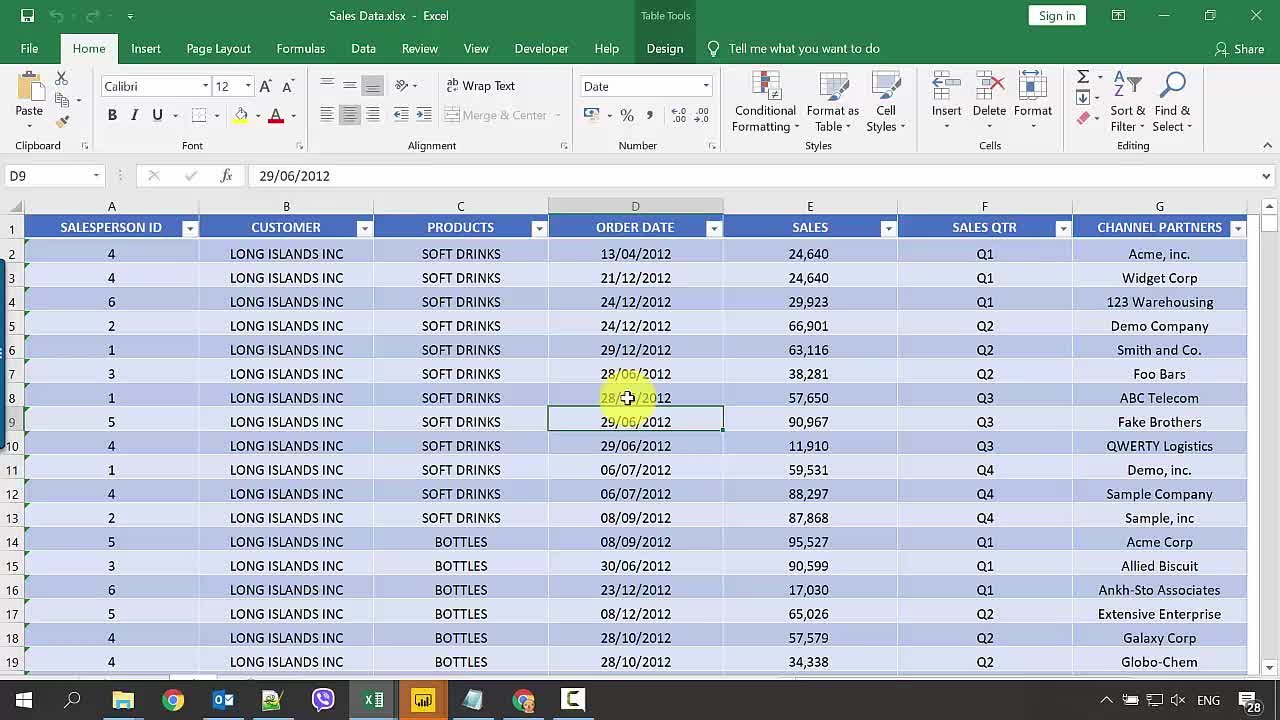Click the AutoSum sigma icon
This screenshot has width=1280, height=720.
1083,77
